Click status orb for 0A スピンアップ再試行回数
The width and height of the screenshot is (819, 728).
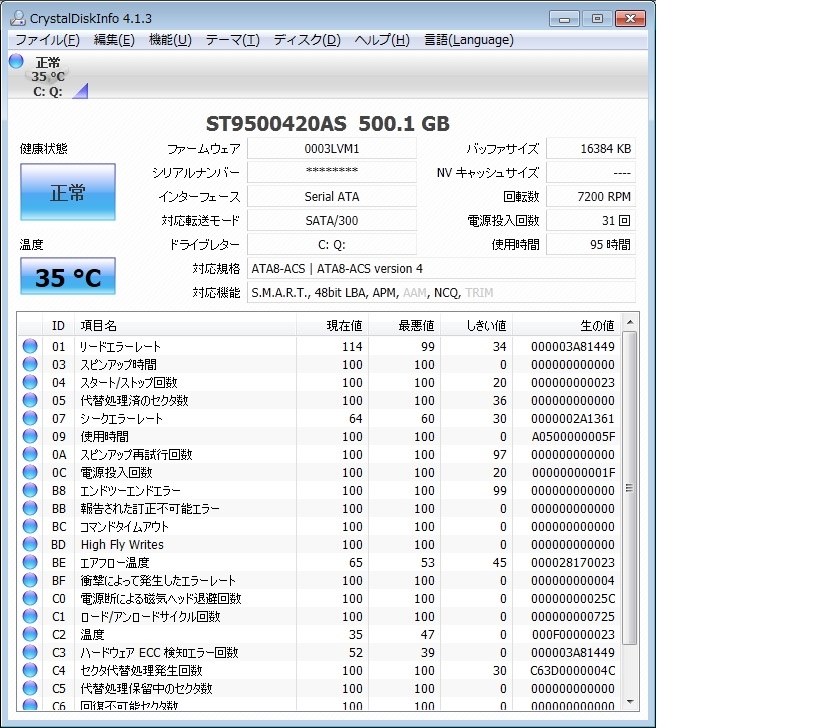tap(30, 454)
